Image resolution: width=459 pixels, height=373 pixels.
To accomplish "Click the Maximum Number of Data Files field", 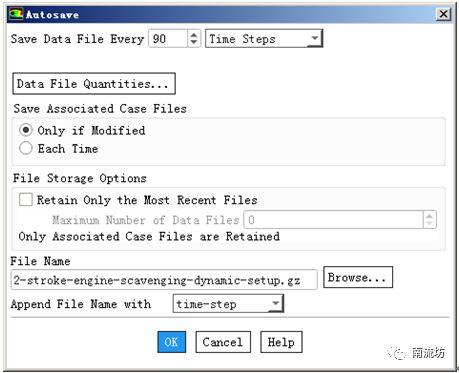I will 334,220.
